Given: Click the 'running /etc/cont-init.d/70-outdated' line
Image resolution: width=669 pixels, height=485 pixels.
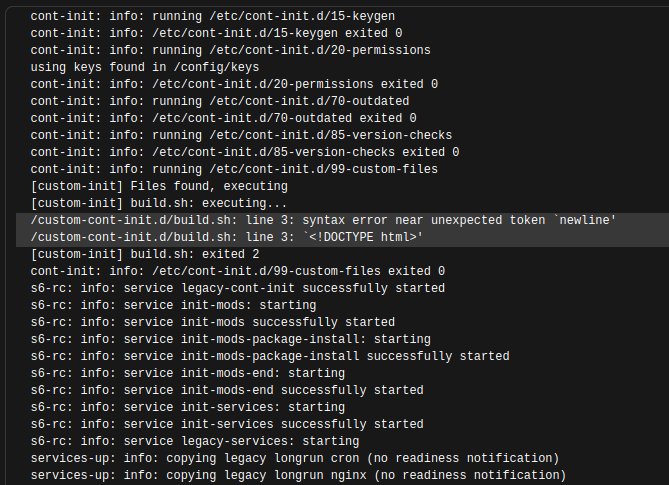Looking at the screenshot, I should 220,102.
